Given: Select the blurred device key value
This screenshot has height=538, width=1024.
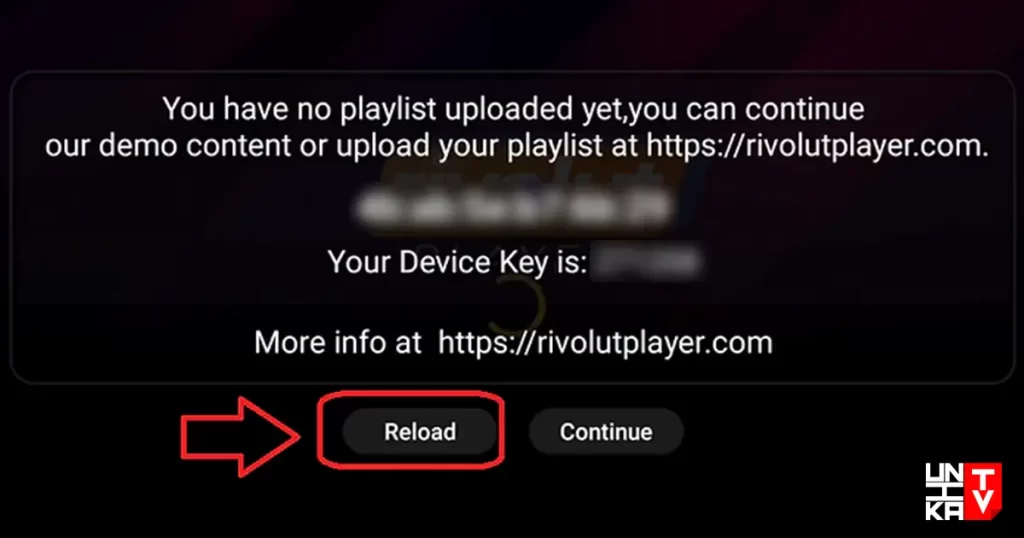Looking at the screenshot, I should point(647,262).
